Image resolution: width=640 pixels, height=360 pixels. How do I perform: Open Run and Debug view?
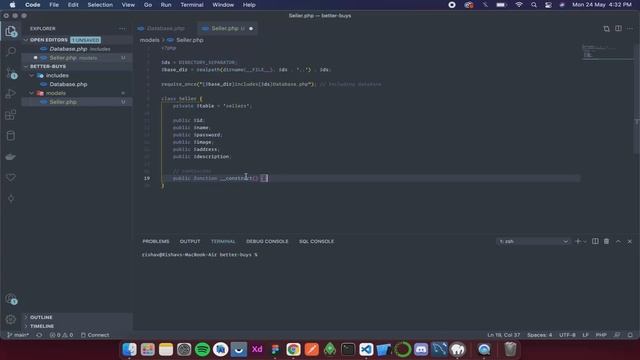pyautogui.click(x=11, y=93)
